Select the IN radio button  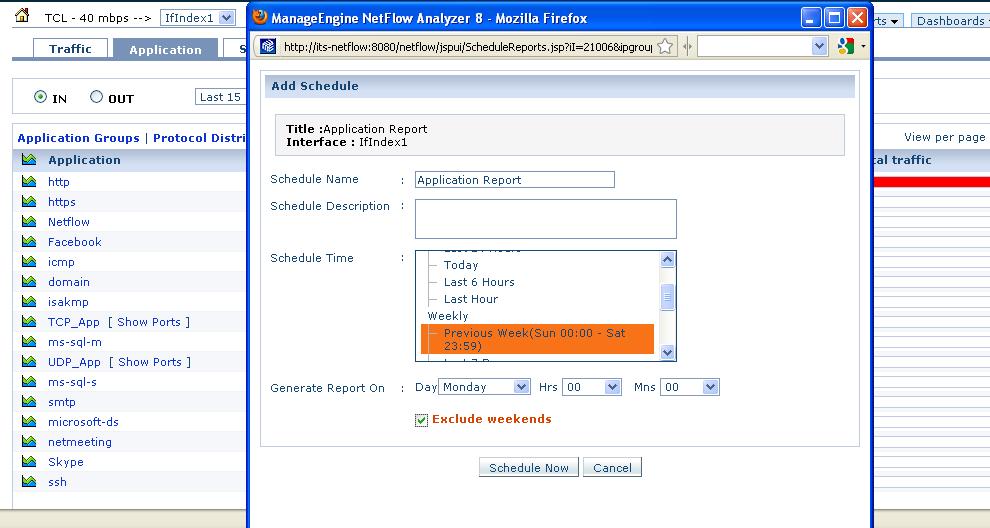click(41, 97)
